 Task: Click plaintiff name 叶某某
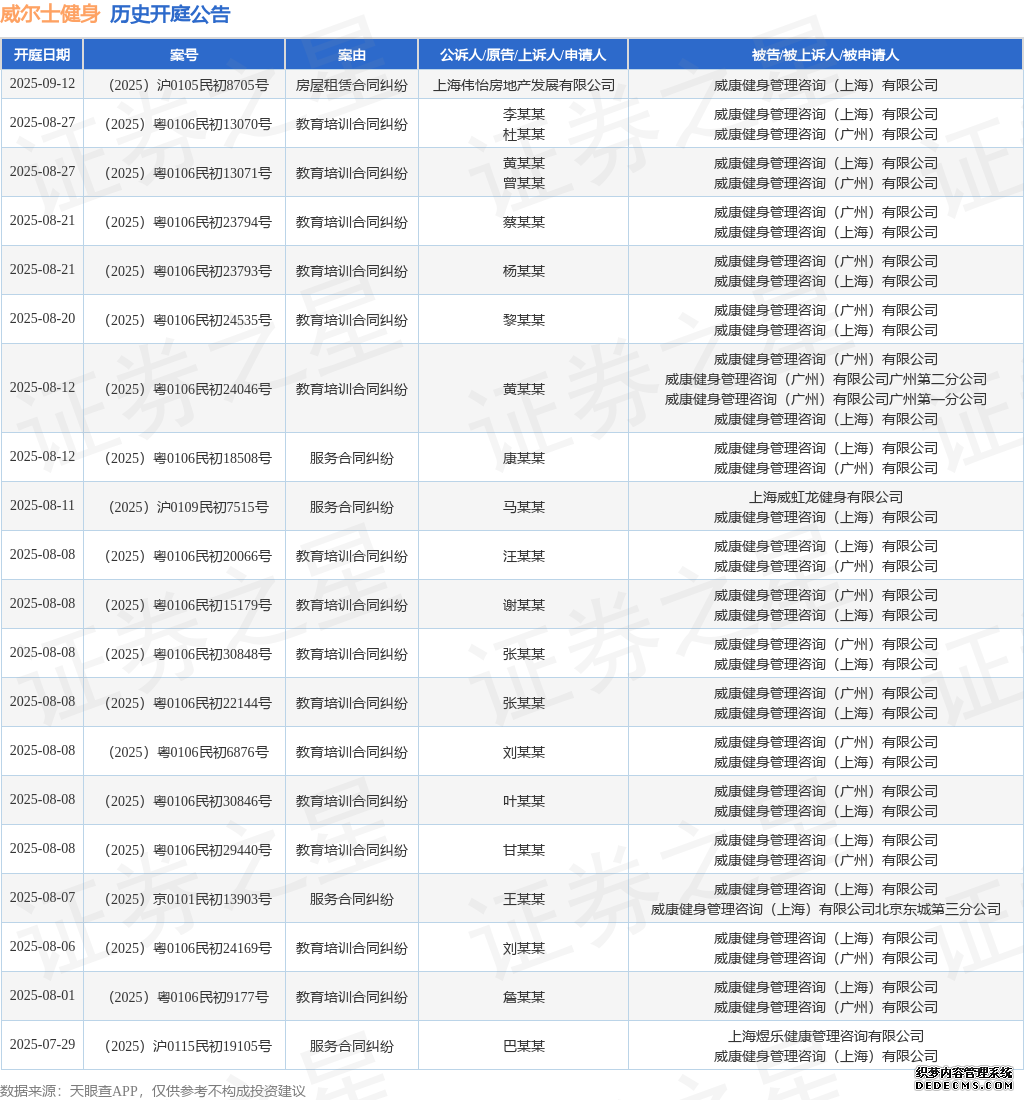523,802
